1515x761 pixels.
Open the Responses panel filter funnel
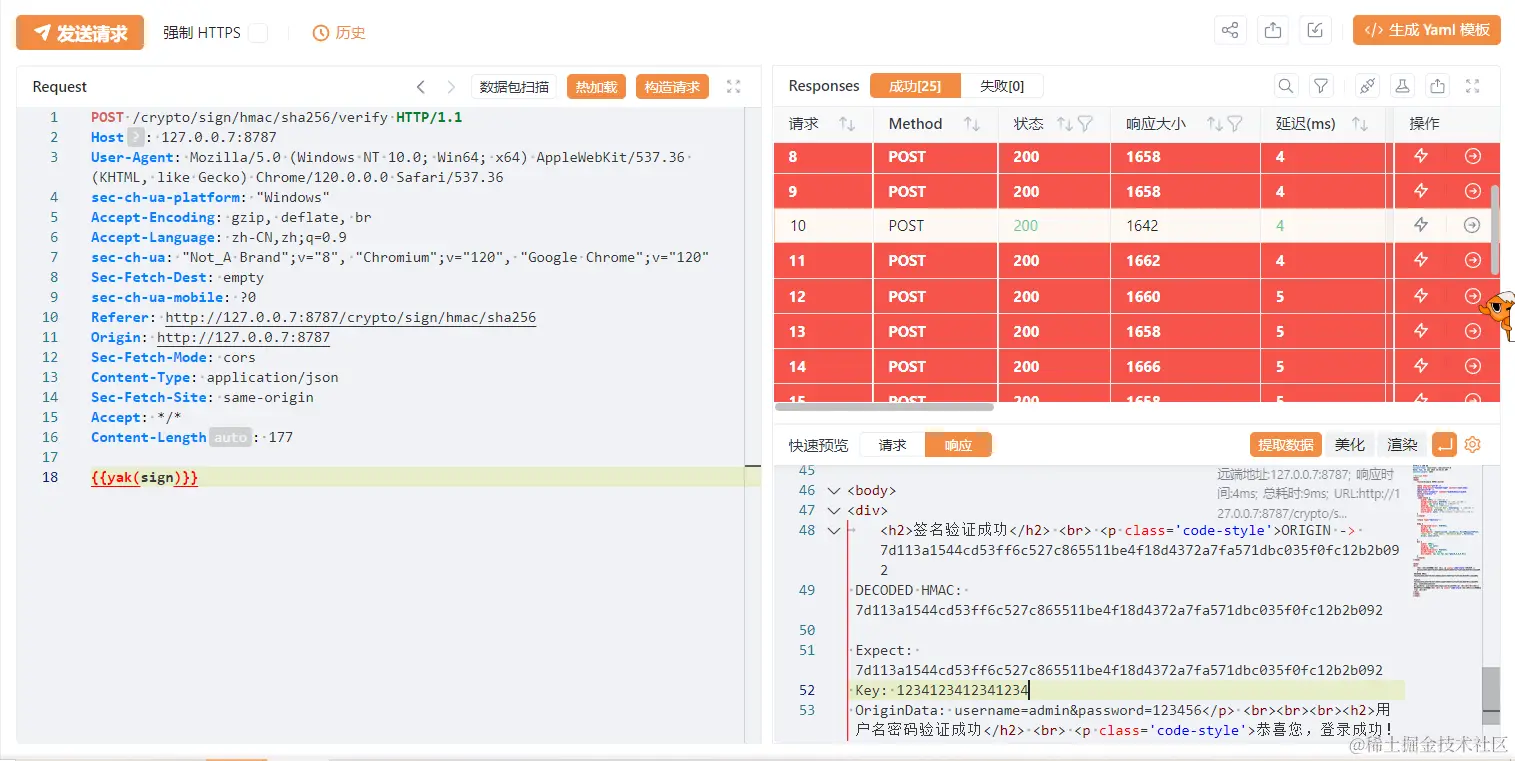point(1321,86)
